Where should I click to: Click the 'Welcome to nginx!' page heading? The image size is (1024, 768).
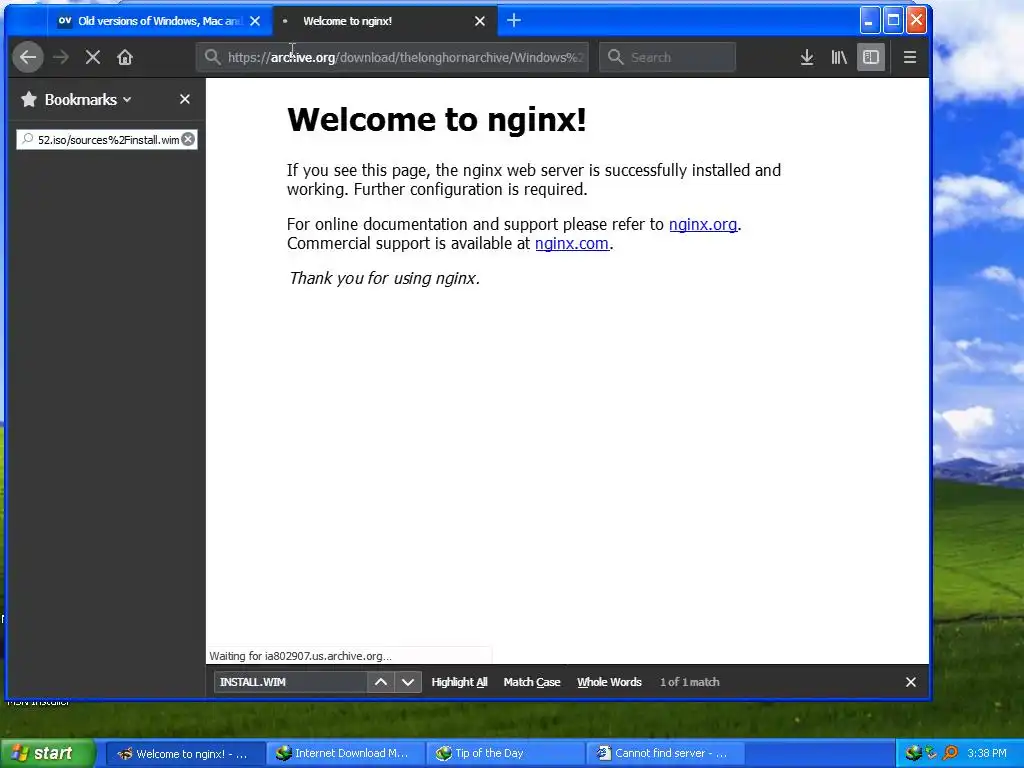point(436,120)
